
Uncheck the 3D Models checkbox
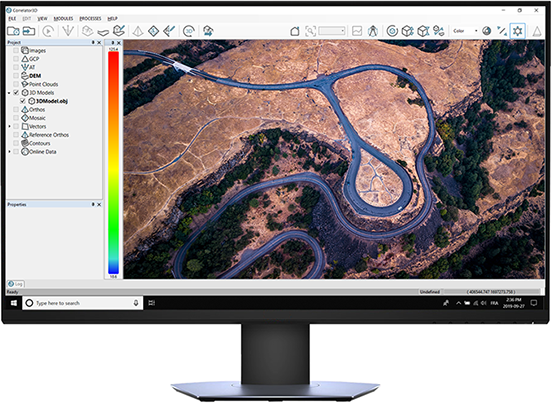click(16, 92)
